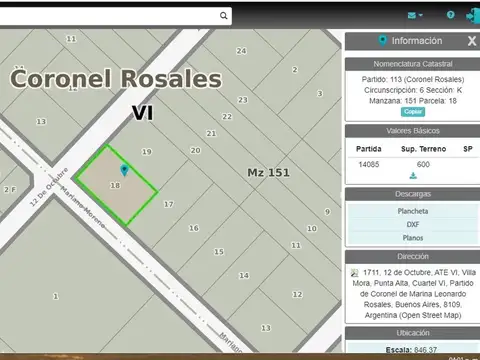Open the Plancheta download link

coord(413,211)
